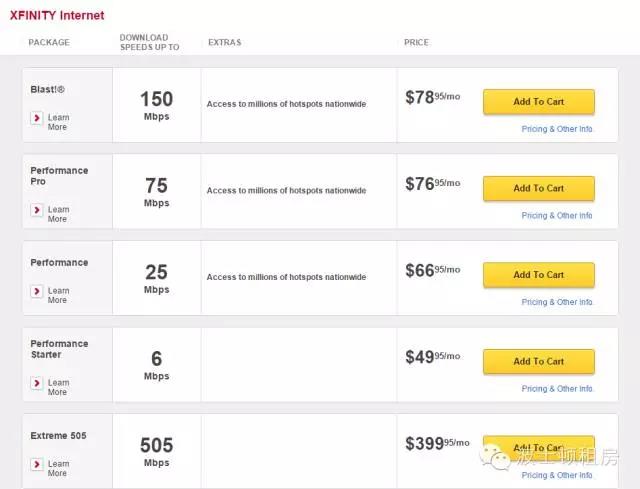The image size is (640, 489).
Task: Open Pricing & Other Info for Performance Pro
Action: coord(557,216)
